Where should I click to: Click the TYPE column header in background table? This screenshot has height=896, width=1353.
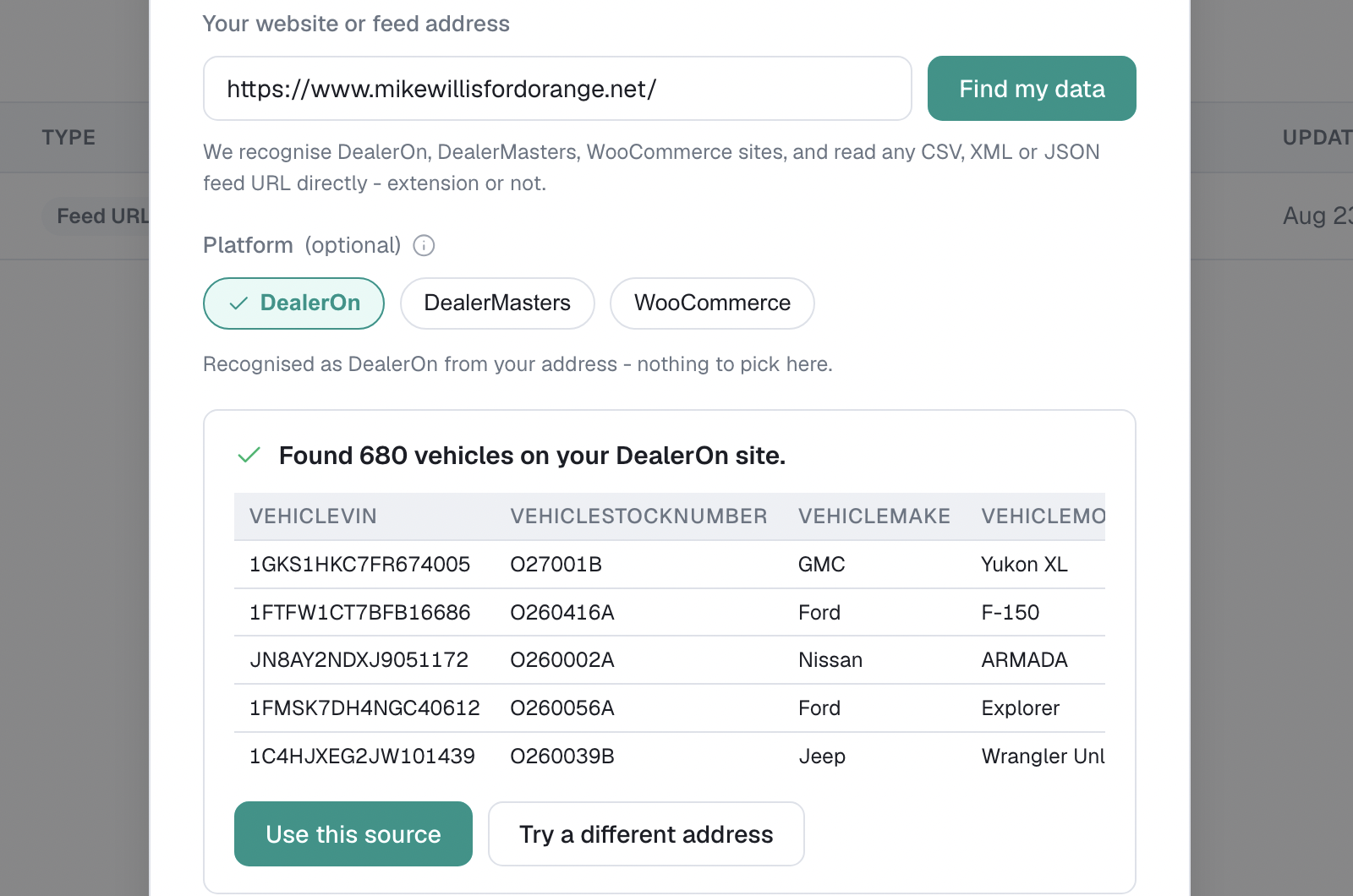[x=69, y=138]
